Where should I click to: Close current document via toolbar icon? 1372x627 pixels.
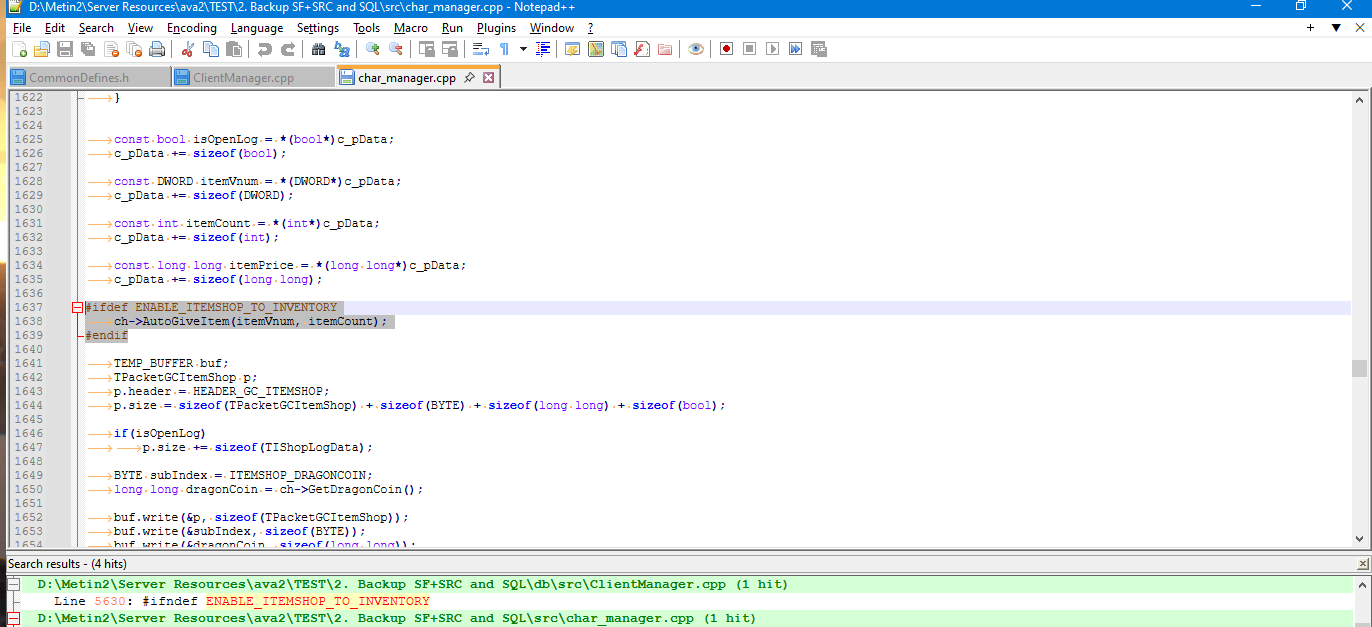point(111,49)
